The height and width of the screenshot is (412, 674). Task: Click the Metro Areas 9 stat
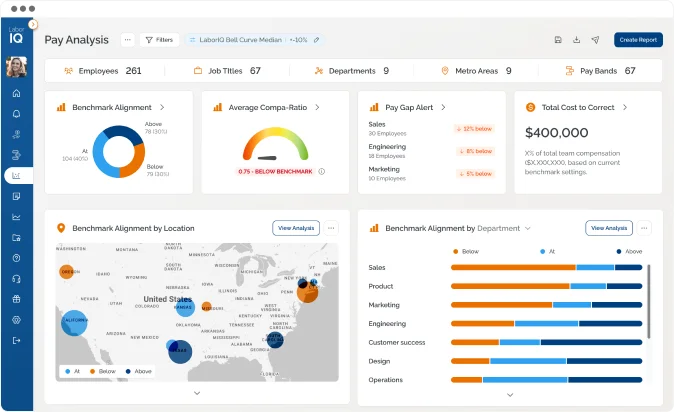(476, 71)
